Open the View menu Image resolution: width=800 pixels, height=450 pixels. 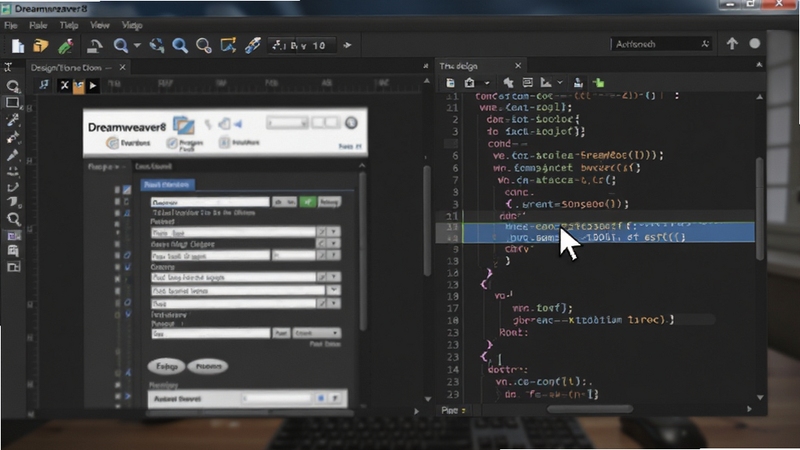click(x=99, y=25)
